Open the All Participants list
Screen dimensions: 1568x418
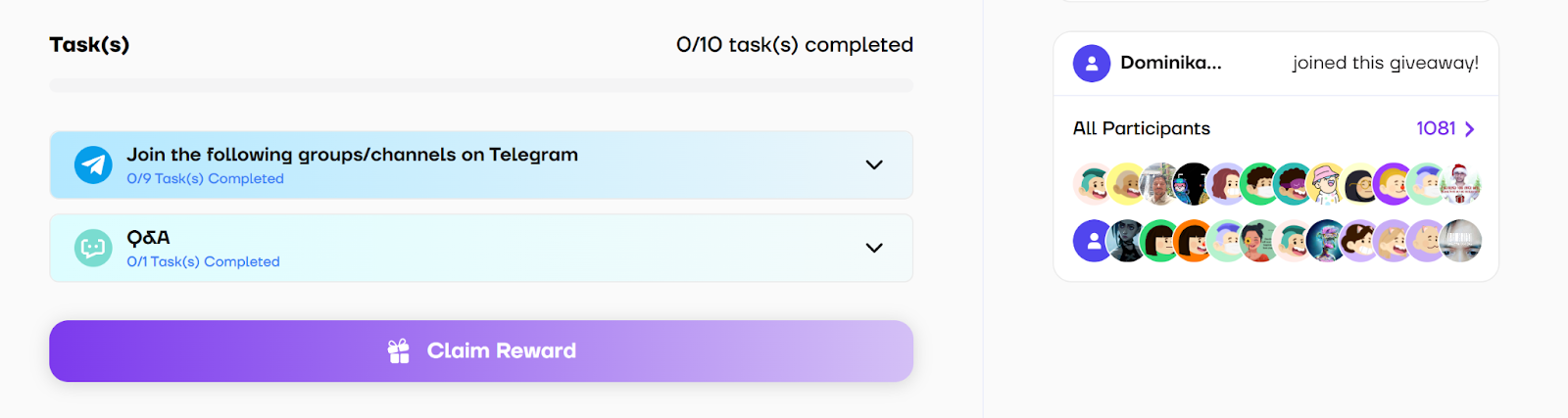coord(1142,129)
